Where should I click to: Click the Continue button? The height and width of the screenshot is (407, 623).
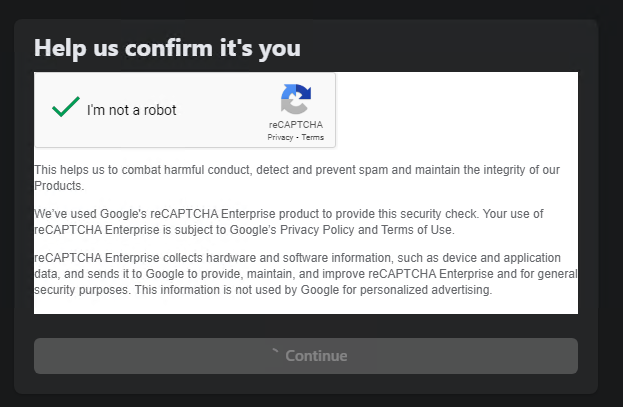pos(306,356)
